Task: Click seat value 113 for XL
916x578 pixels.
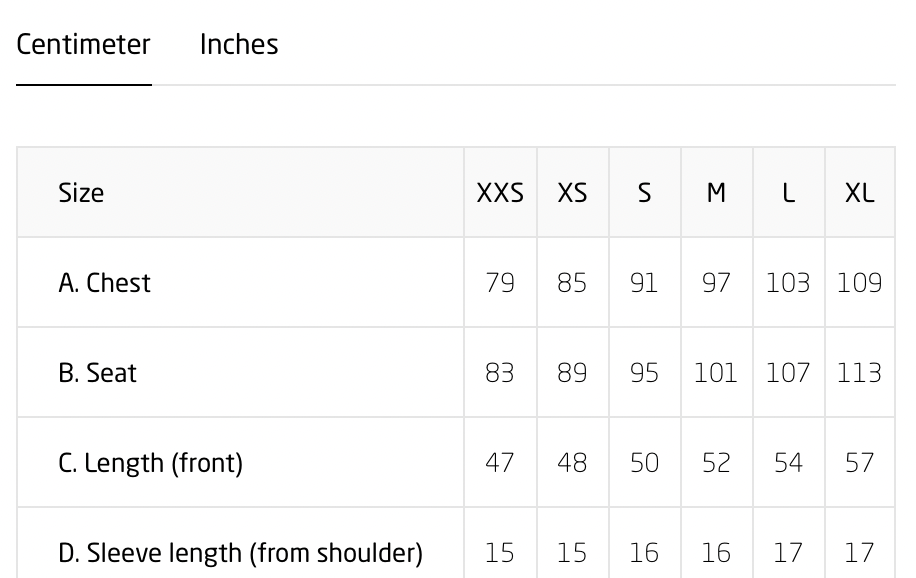Action: point(859,373)
